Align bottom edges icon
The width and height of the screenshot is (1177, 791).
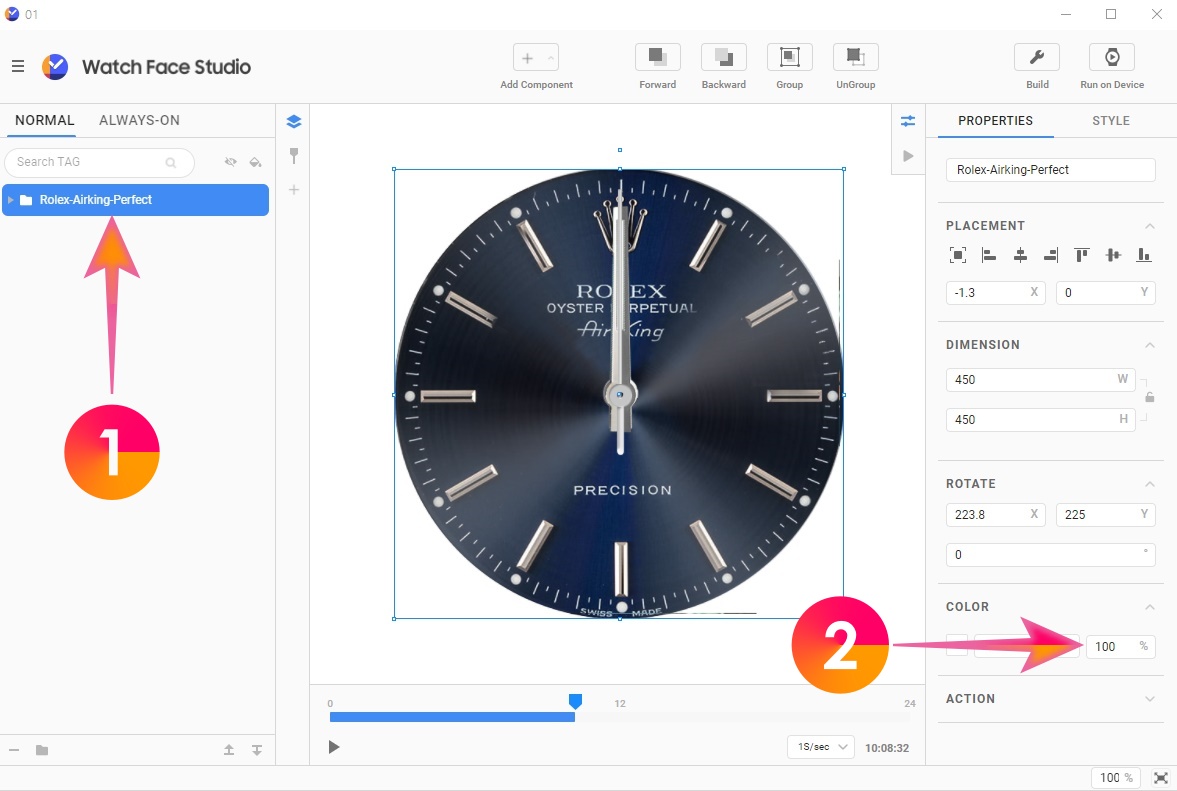click(x=1144, y=255)
